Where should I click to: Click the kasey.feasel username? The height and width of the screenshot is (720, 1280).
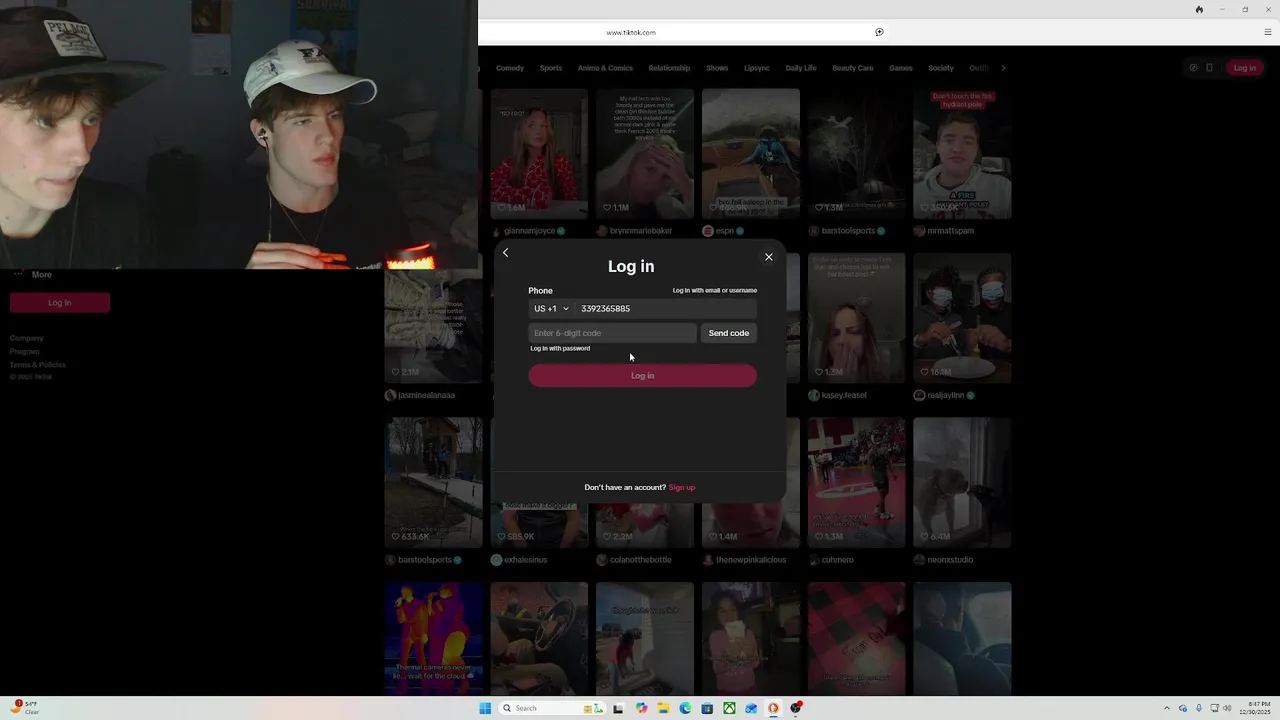[844, 396]
